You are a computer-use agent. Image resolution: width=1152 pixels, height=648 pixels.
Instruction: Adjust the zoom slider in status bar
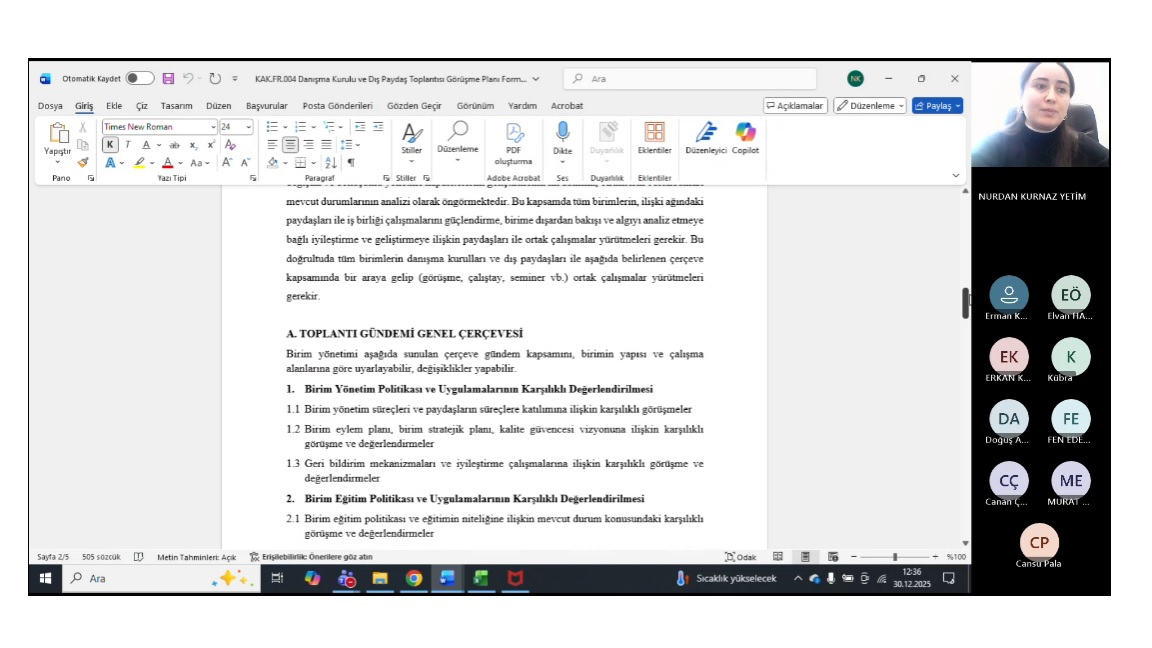[895, 557]
